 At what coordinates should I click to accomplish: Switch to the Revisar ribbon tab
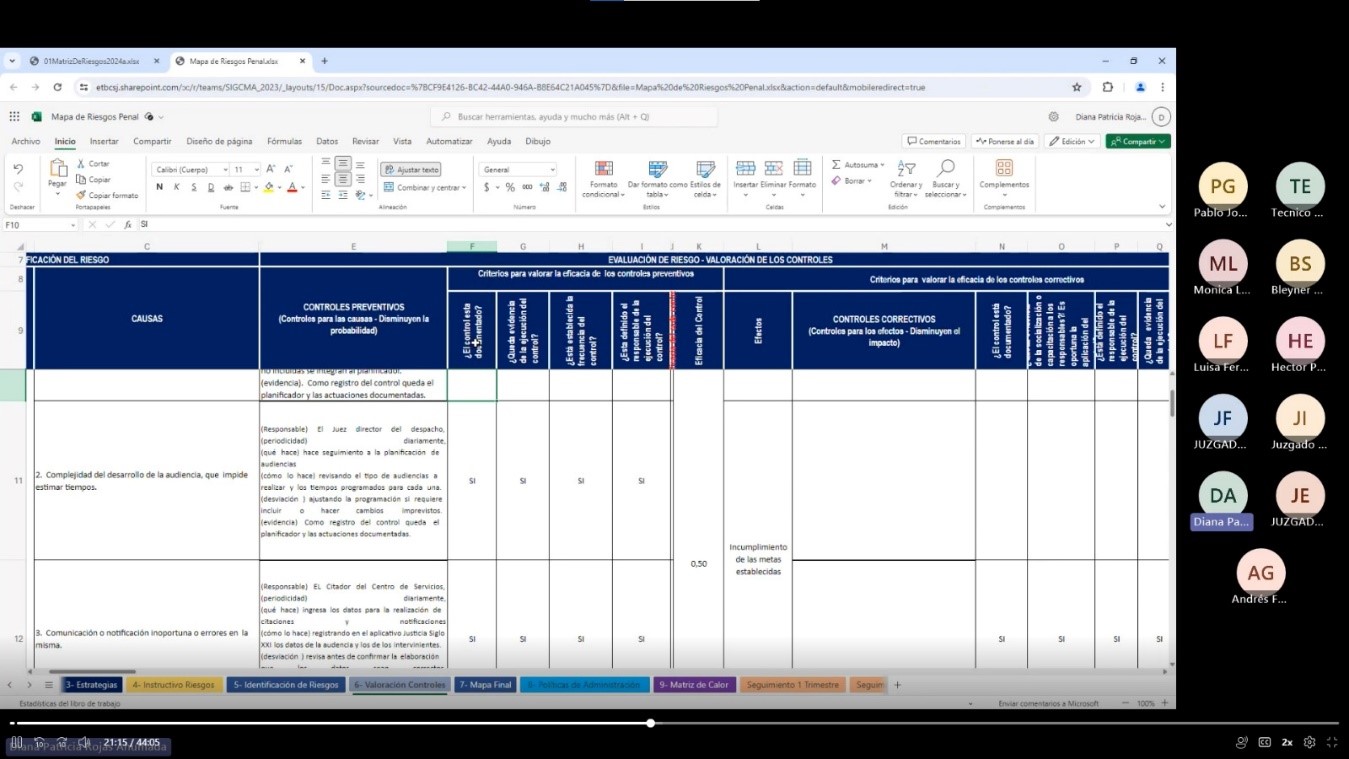(365, 142)
